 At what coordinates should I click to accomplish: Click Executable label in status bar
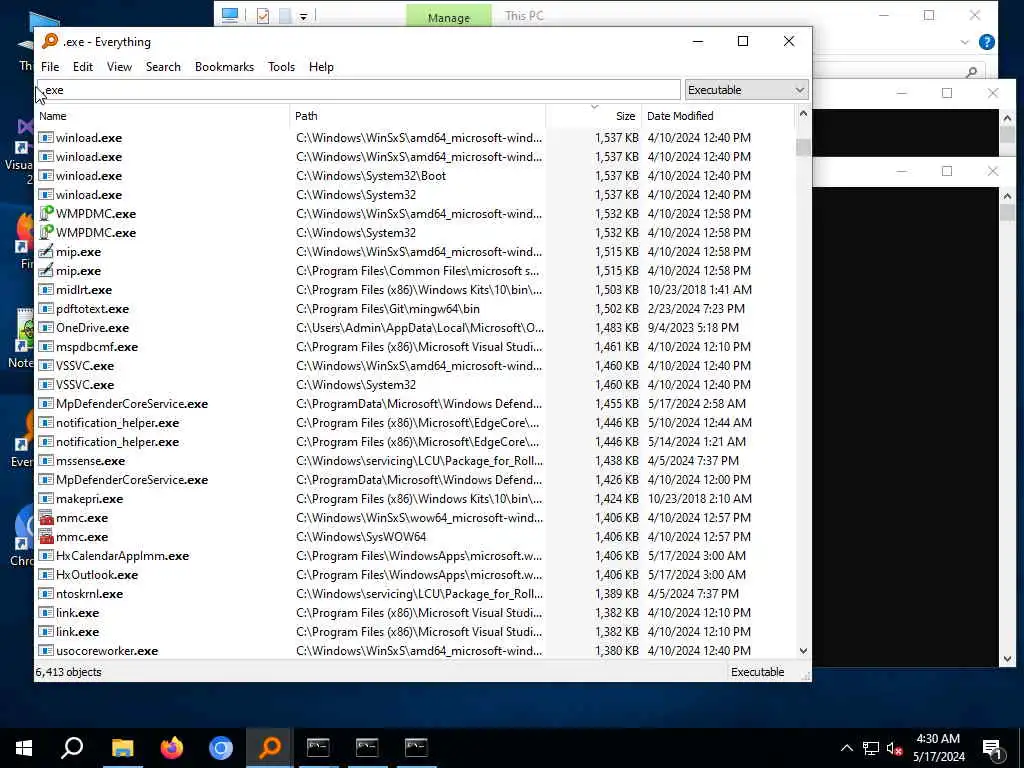(758, 672)
